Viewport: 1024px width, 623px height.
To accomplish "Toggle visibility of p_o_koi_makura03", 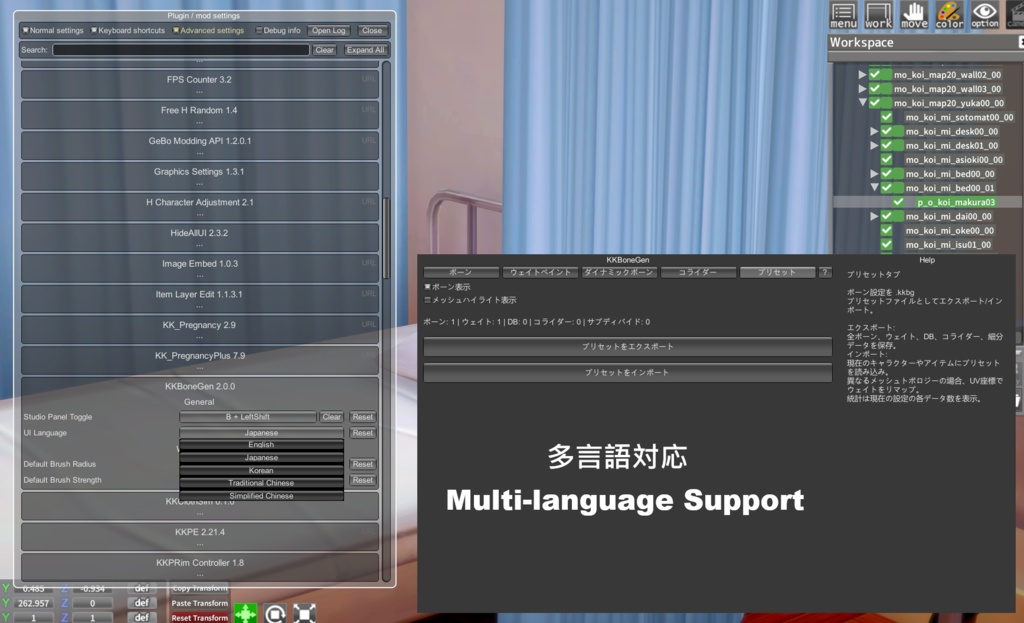I will point(899,202).
